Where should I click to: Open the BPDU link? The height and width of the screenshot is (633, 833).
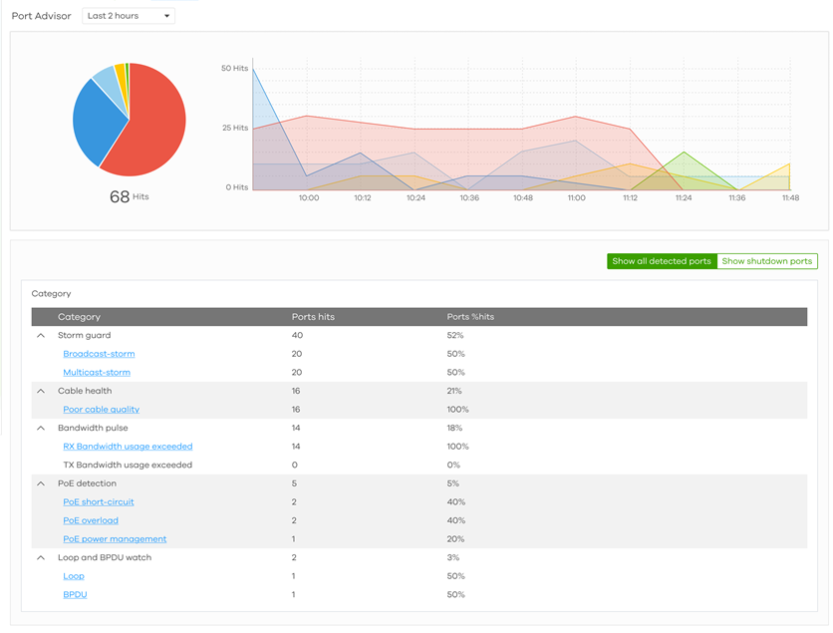(x=74, y=595)
